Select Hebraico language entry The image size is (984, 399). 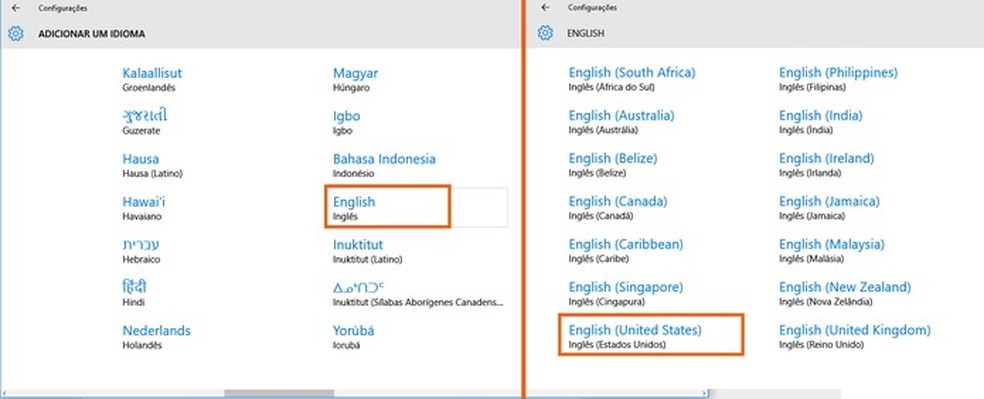click(x=141, y=252)
